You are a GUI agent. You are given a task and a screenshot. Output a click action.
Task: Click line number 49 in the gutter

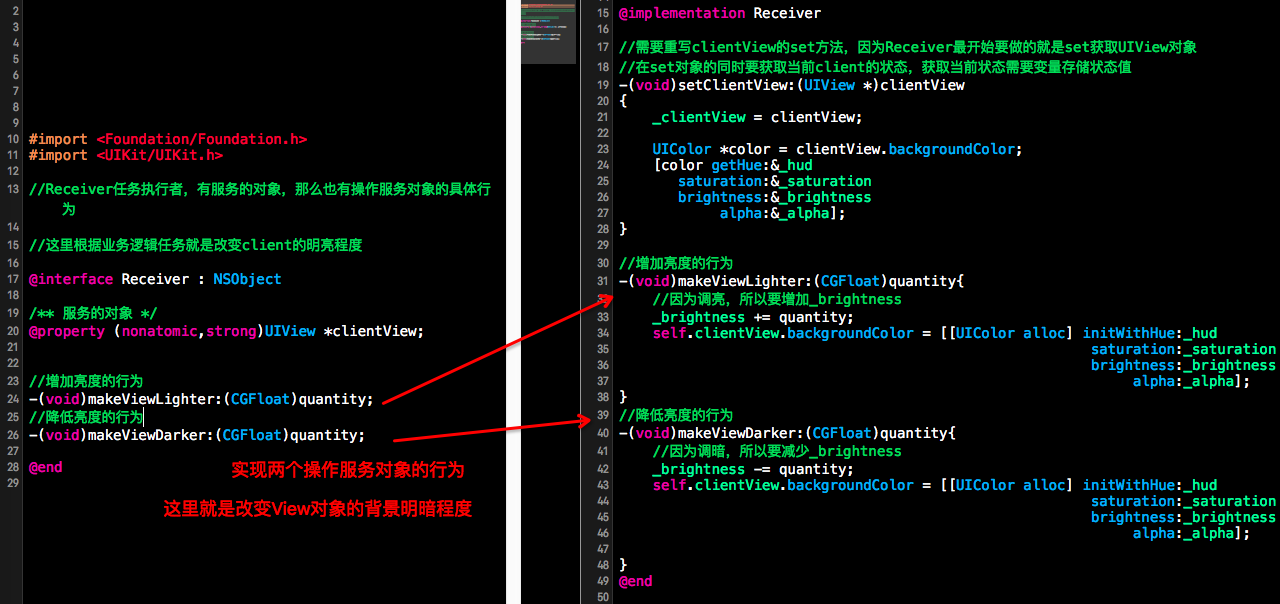point(602,581)
